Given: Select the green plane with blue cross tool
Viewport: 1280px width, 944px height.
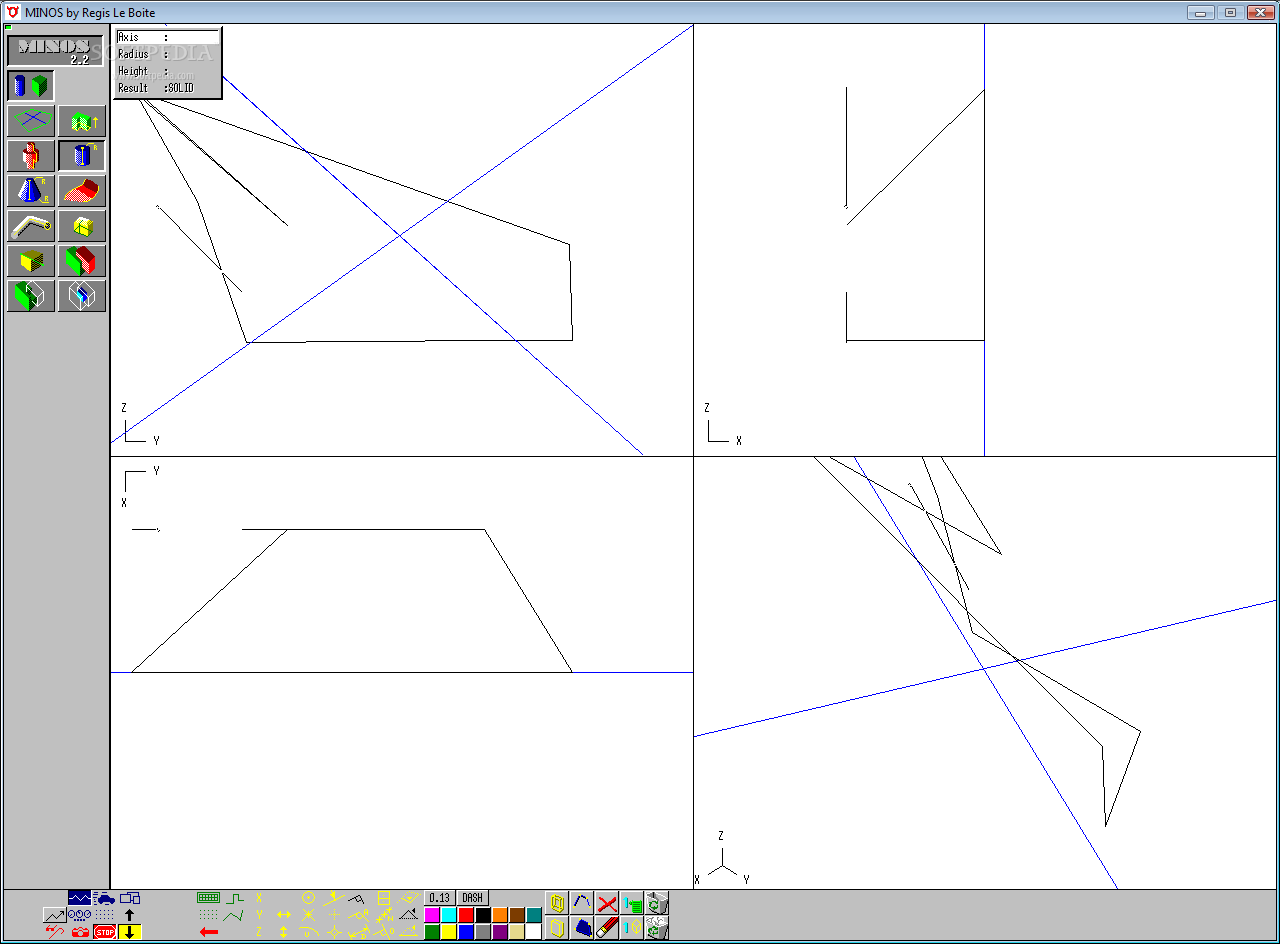Looking at the screenshot, I should coord(31,121).
